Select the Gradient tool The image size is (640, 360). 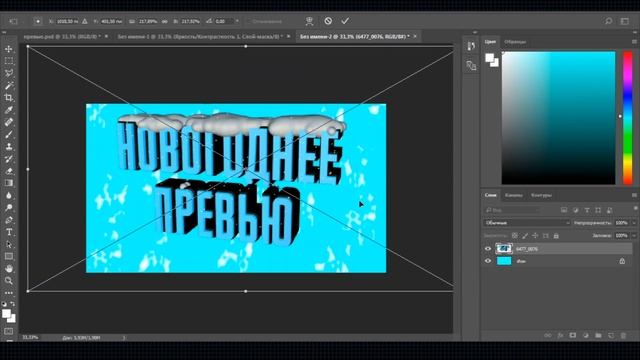tap(9, 183)
